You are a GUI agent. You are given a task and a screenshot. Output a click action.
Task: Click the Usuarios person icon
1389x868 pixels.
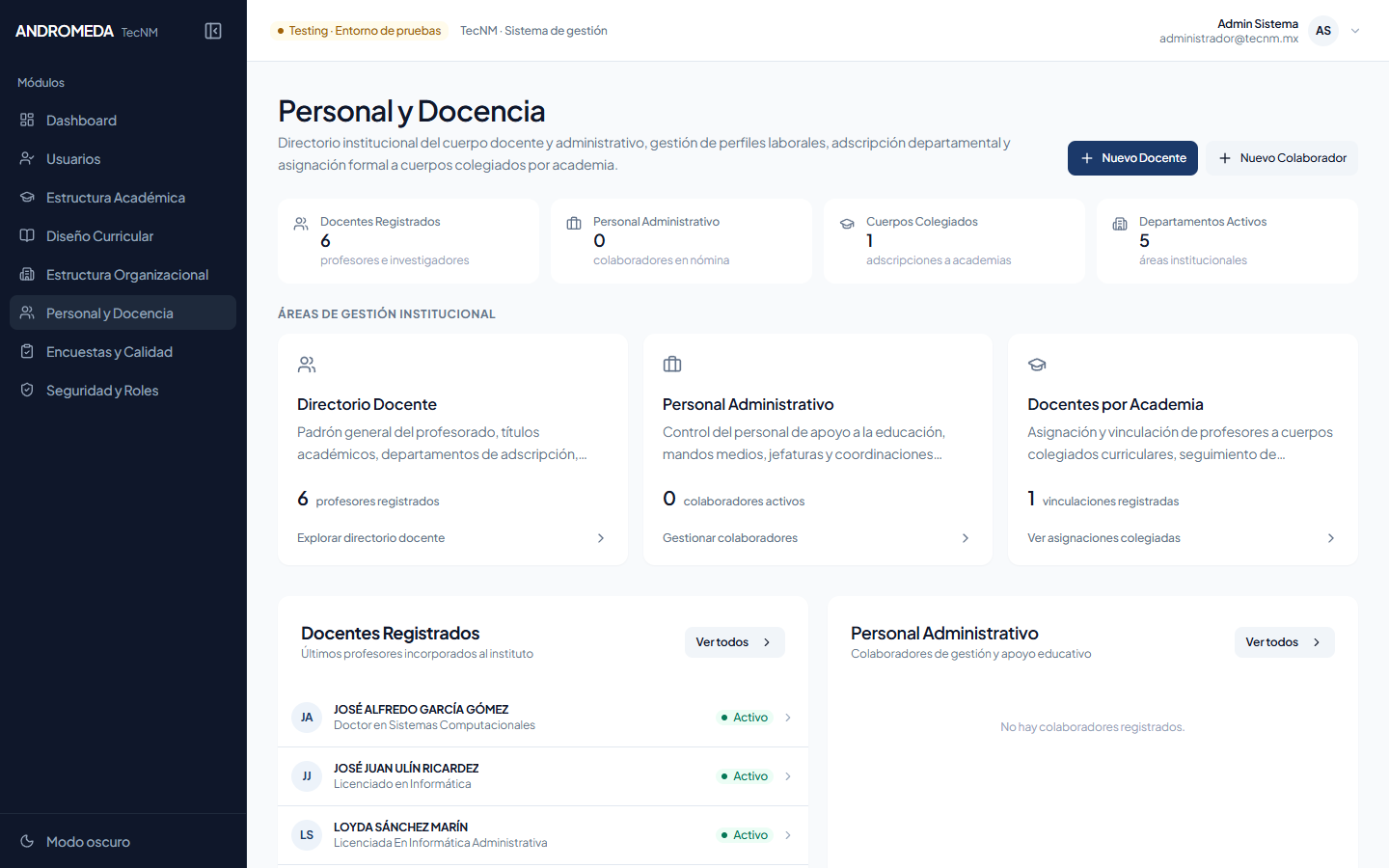[27, 158]
